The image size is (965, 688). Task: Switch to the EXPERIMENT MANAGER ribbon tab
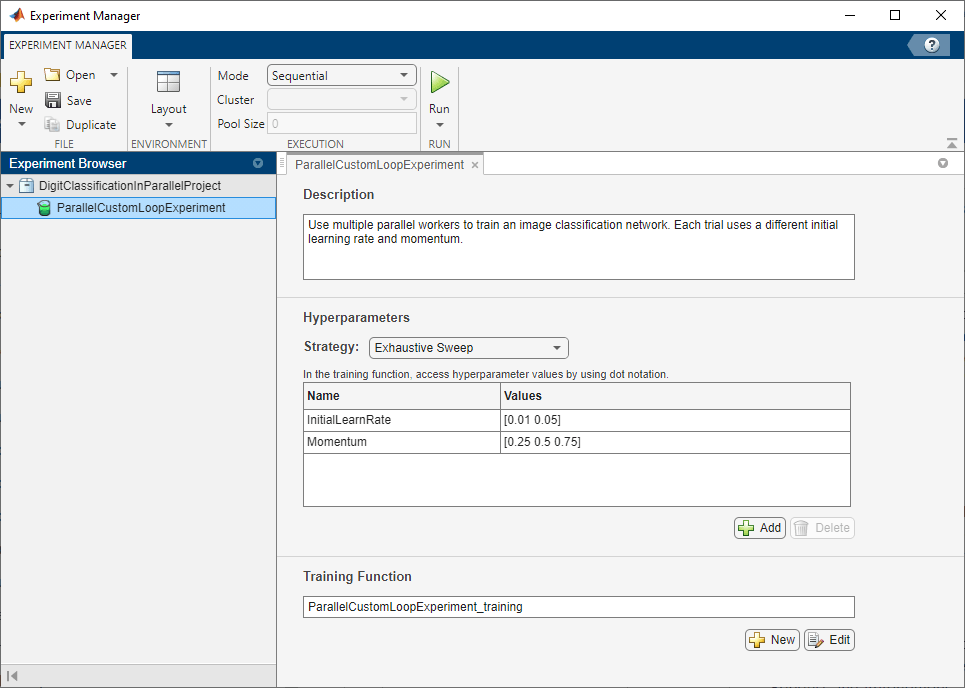click(68, 45)
